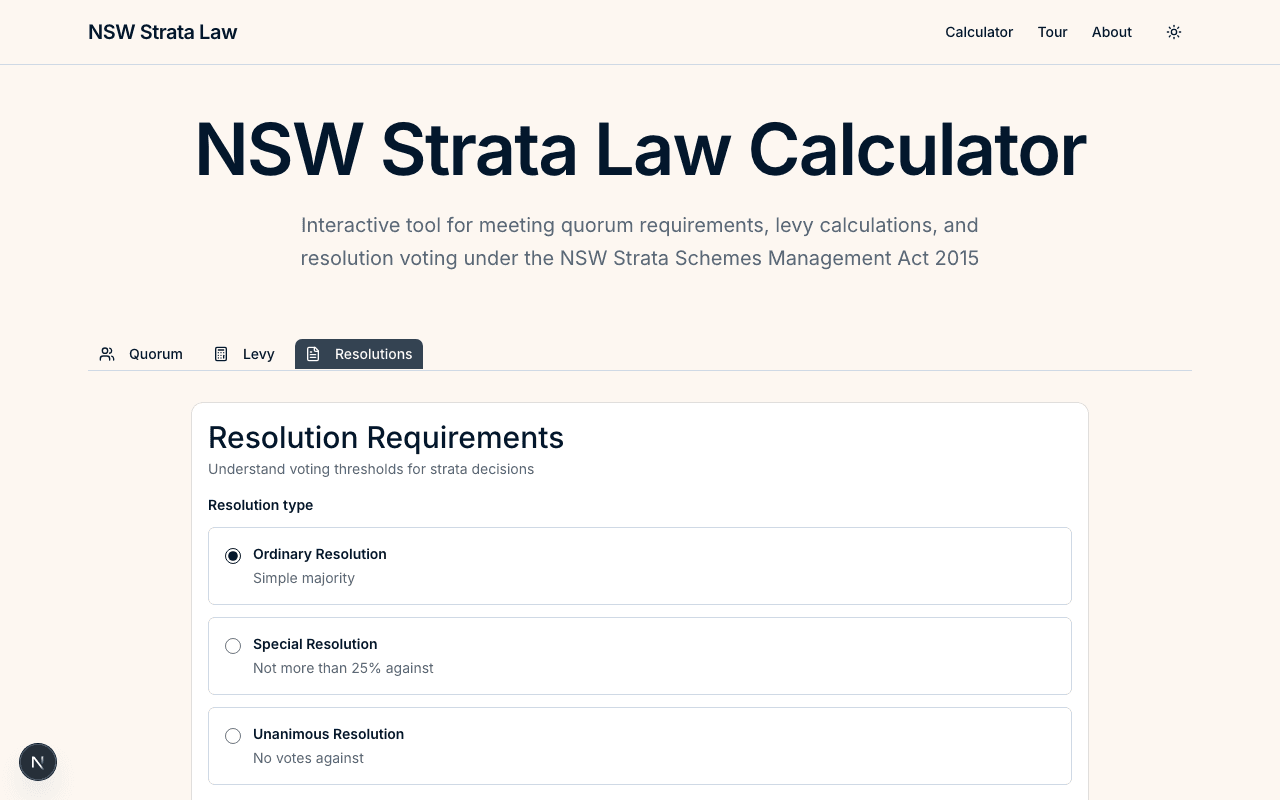Image resolution: width=1280 pixels, height=800 pixels.
Task: Click the 'Resolution Requirements' heading
Action: (386, 438)
